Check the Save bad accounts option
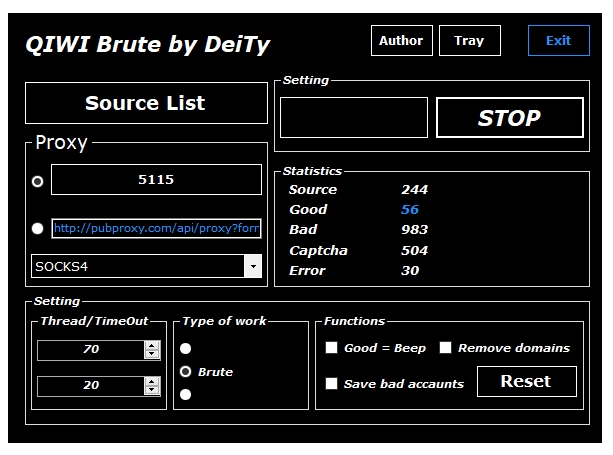Image resolution: width=613 pixels, height=455 pixels. [331, 383]
